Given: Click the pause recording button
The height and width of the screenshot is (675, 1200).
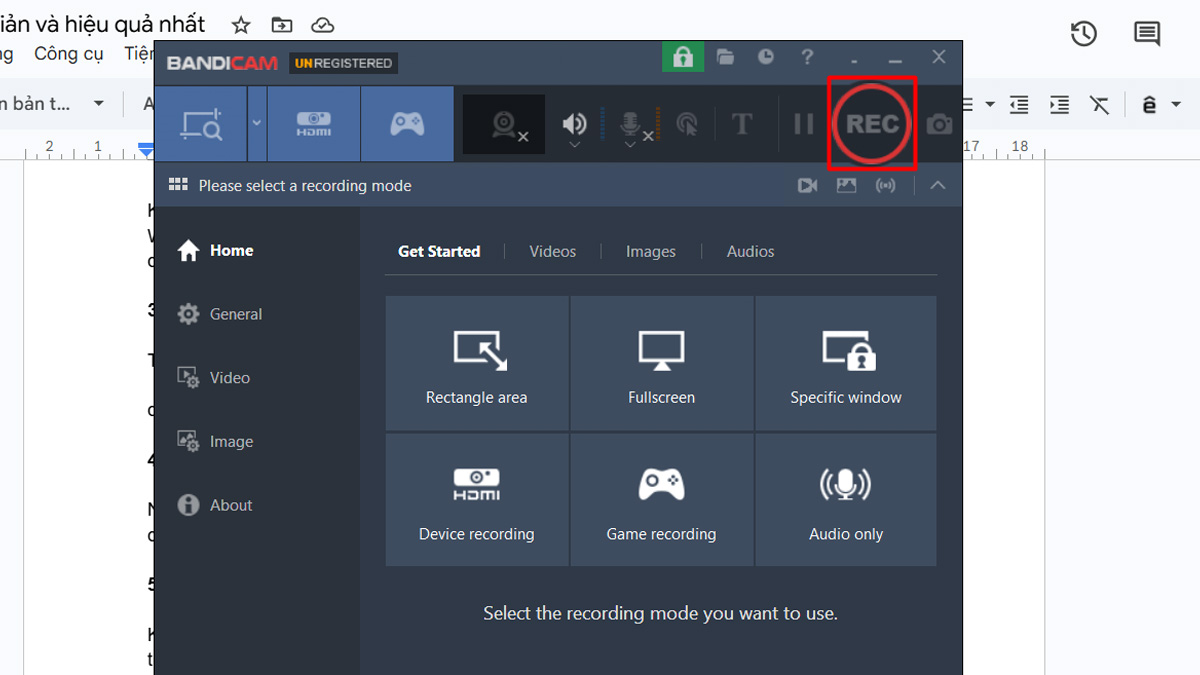Looking at the screenshot, I should [x=804, y=124].
